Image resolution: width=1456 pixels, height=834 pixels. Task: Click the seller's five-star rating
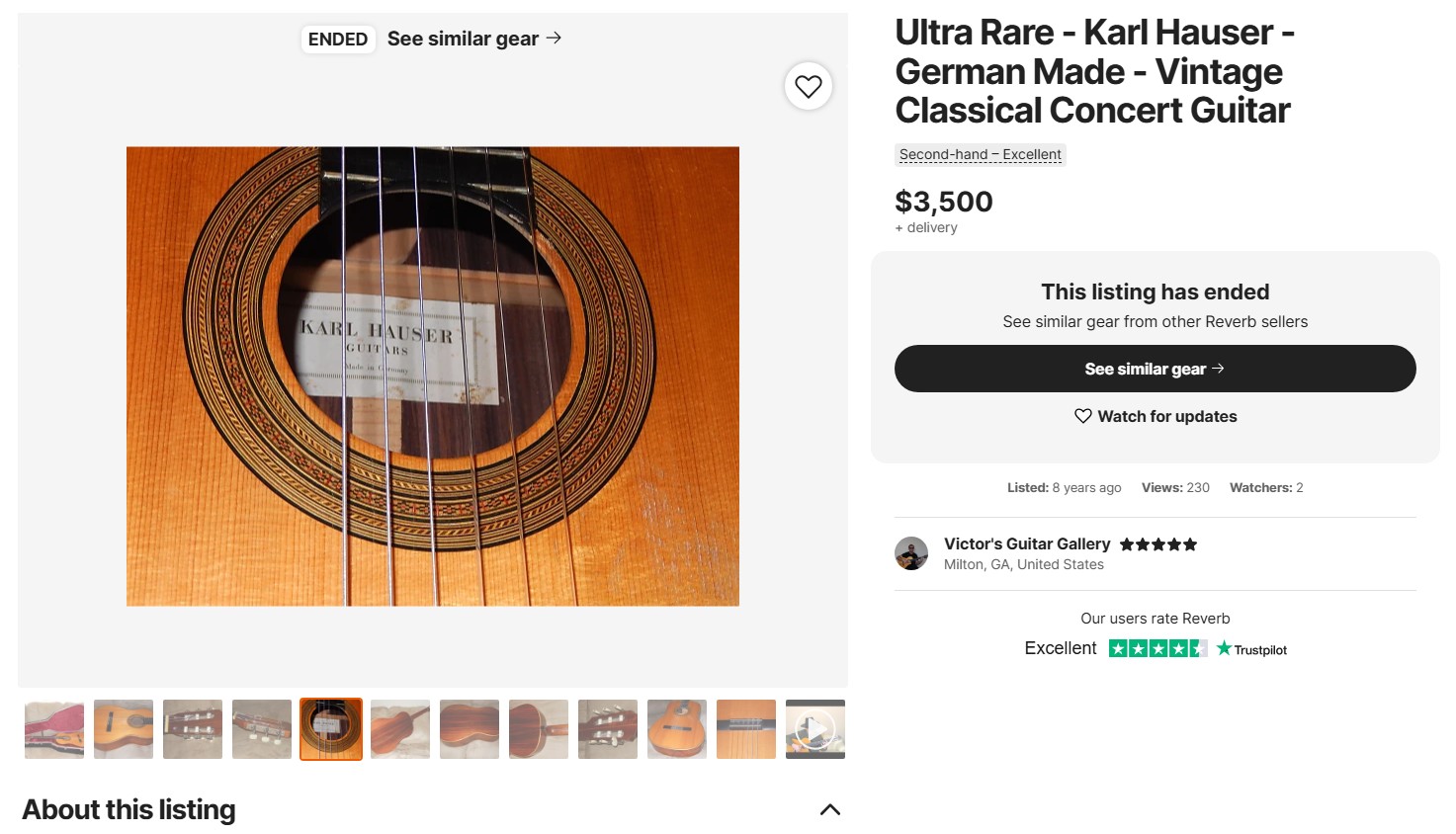click(1157, 544)
